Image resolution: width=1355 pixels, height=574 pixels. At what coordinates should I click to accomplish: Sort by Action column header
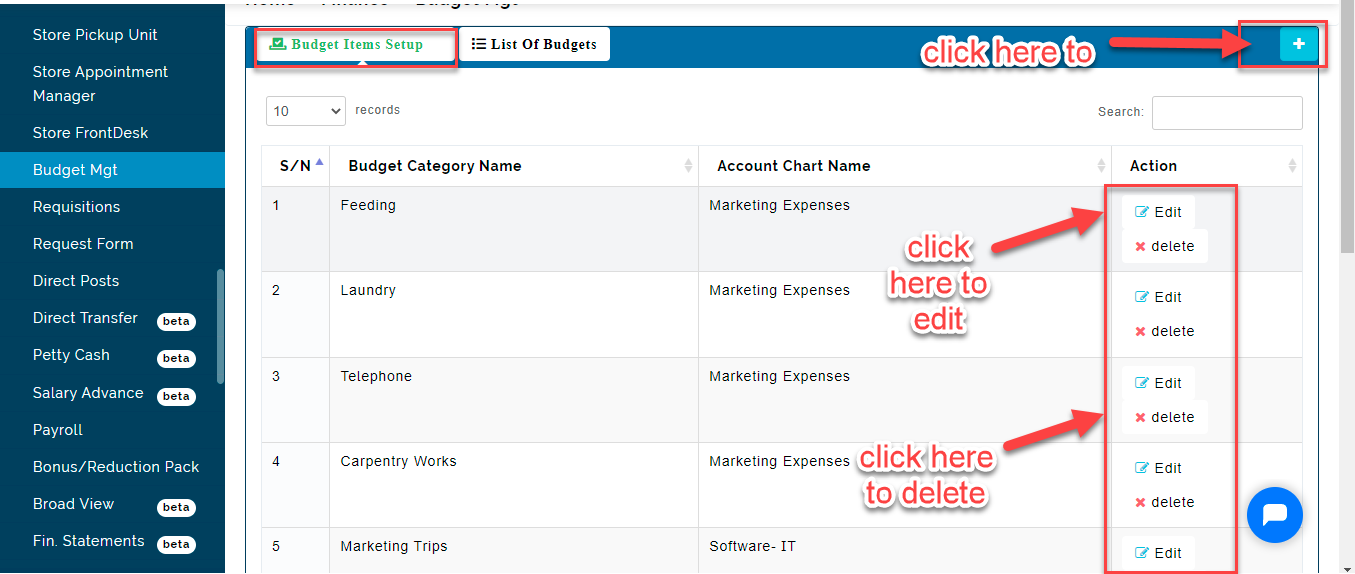pos(1207,166)
